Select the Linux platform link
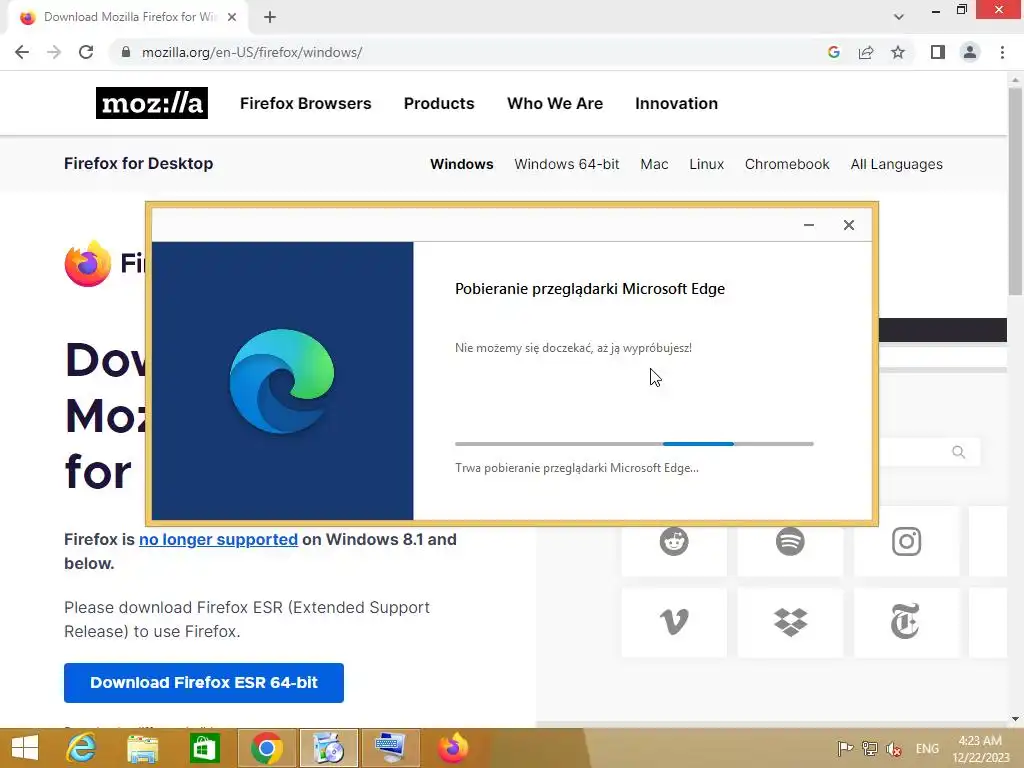The height and width of the screenshot is (768, 1024). pyautogui.click(x=707, y=164)
